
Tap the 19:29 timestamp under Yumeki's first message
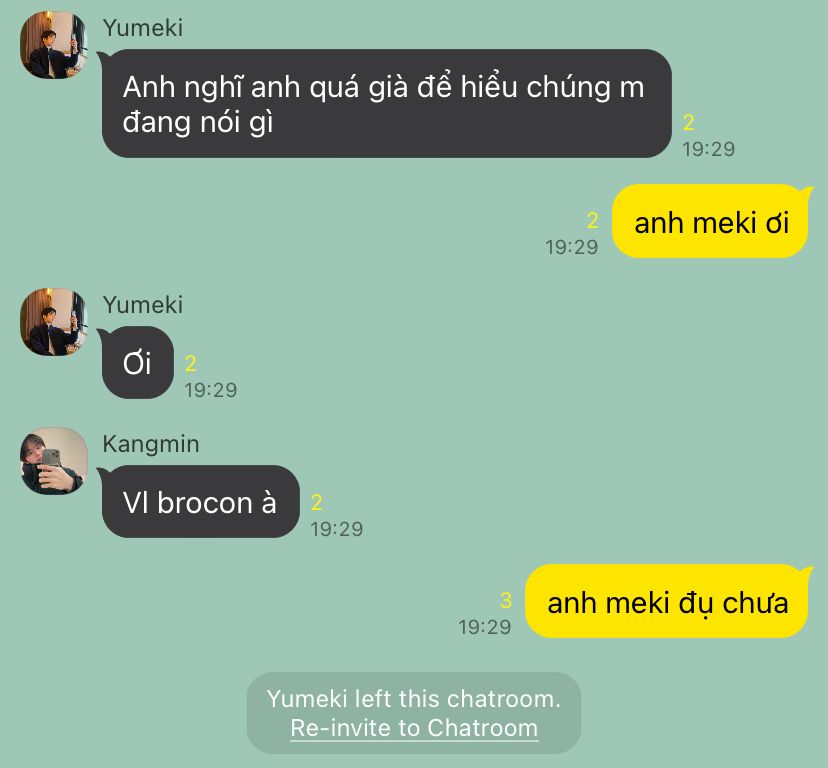coord(708,149)
